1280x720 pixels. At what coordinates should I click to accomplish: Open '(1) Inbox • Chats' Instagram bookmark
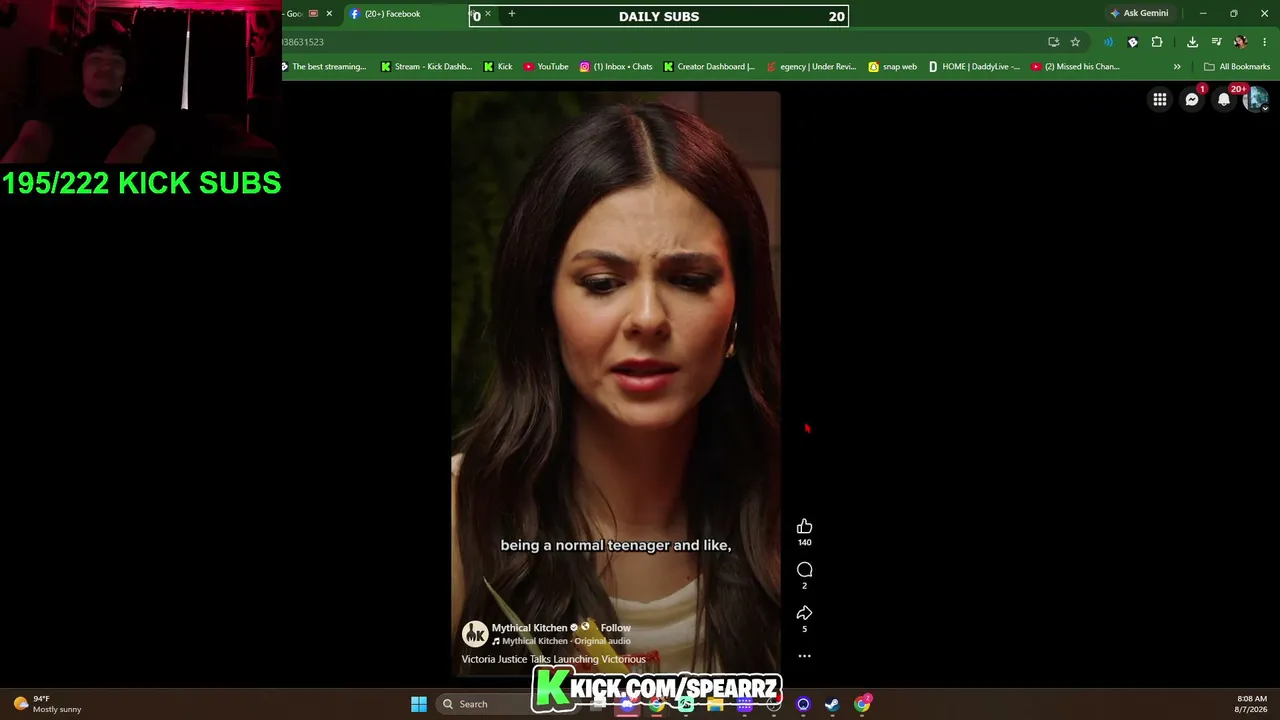(x=616, y=67)
